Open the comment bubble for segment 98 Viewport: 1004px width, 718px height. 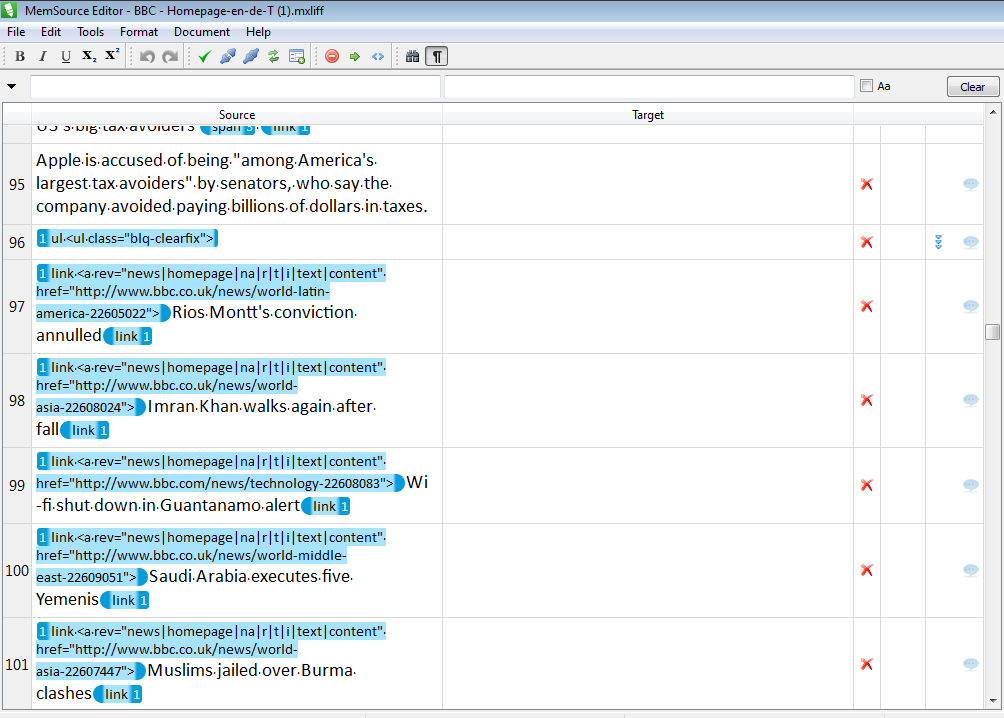(971, 400)
